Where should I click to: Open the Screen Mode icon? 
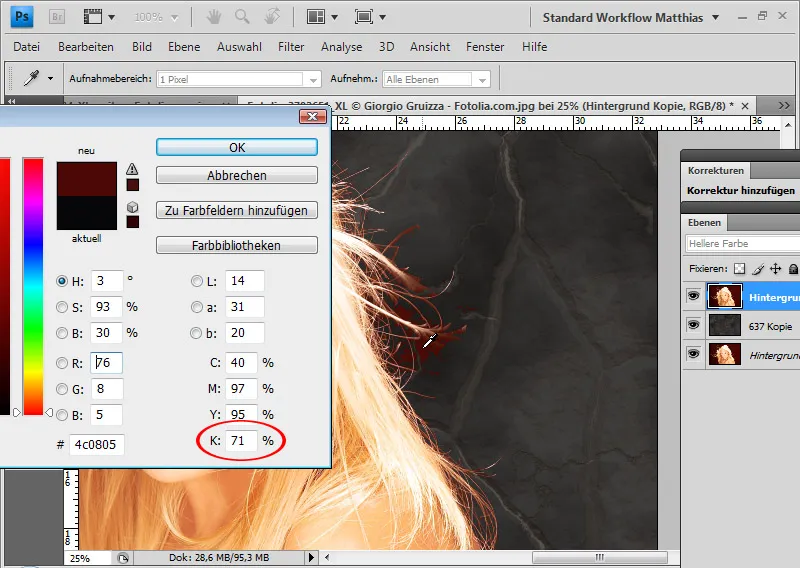[x=364, y=17]
